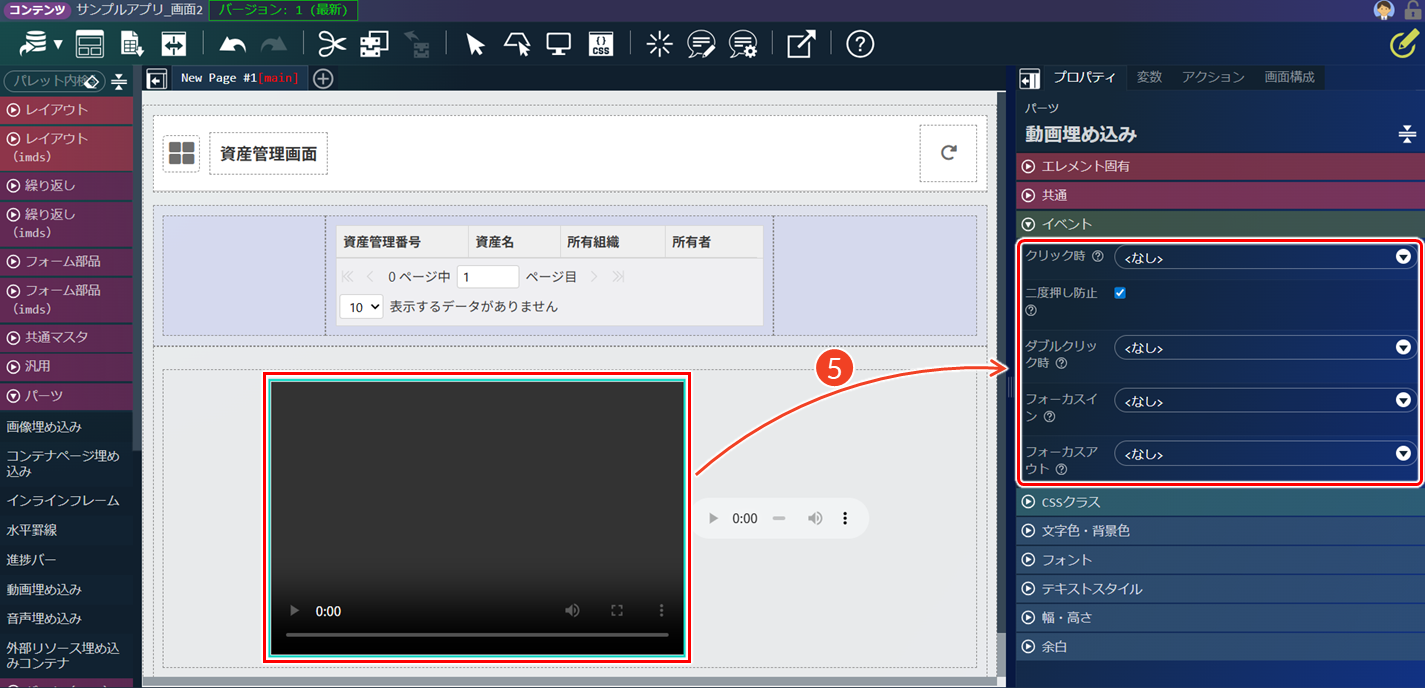Click the scissors cut icon

click(x=332, y=44)
